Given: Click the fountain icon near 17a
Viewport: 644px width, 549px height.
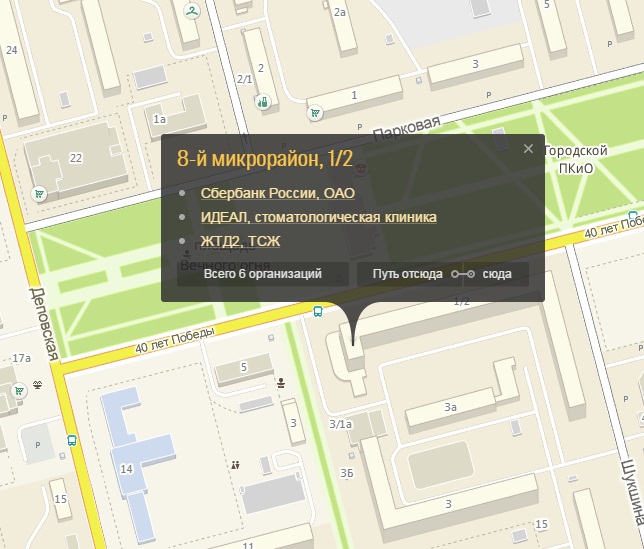Looking at the screenshot, I should pos(37,385).
